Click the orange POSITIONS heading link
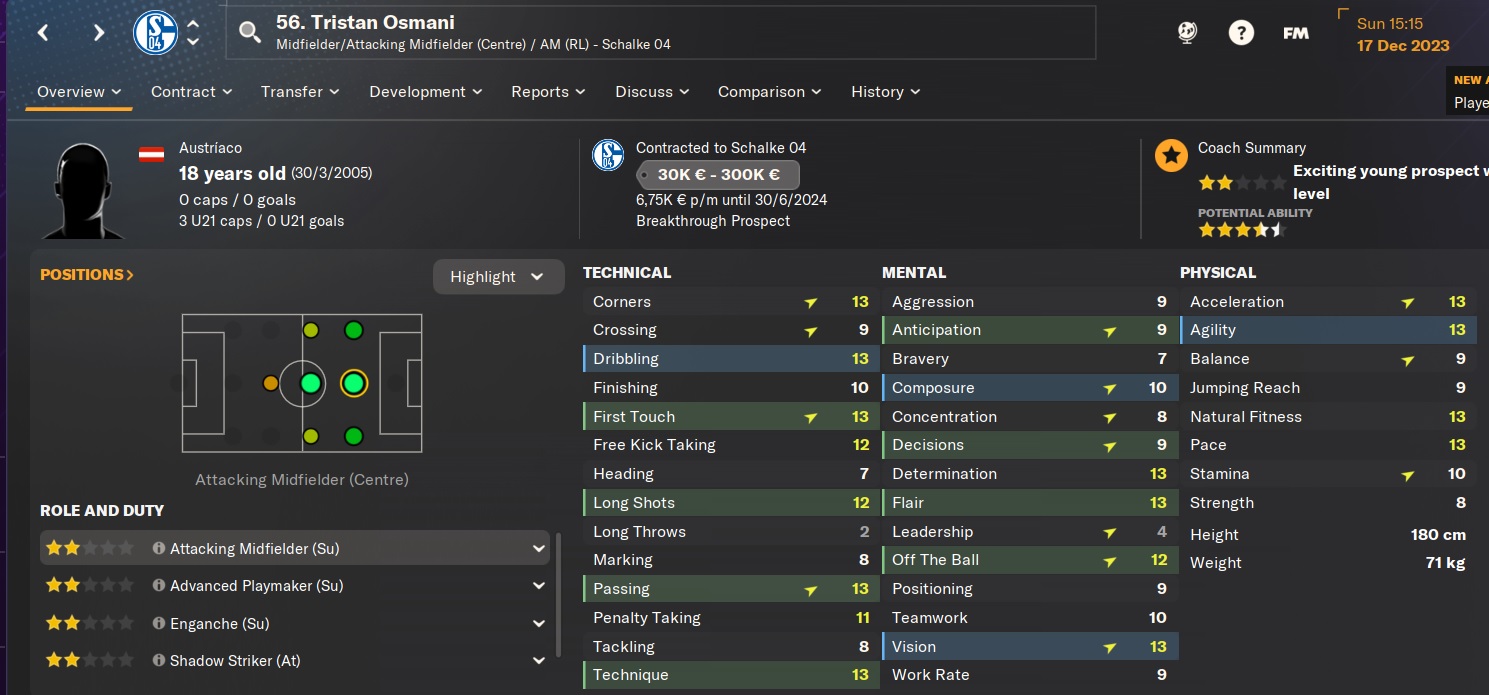The height and width of the screenshot is (695, 1489). click(x=87, y=274)
